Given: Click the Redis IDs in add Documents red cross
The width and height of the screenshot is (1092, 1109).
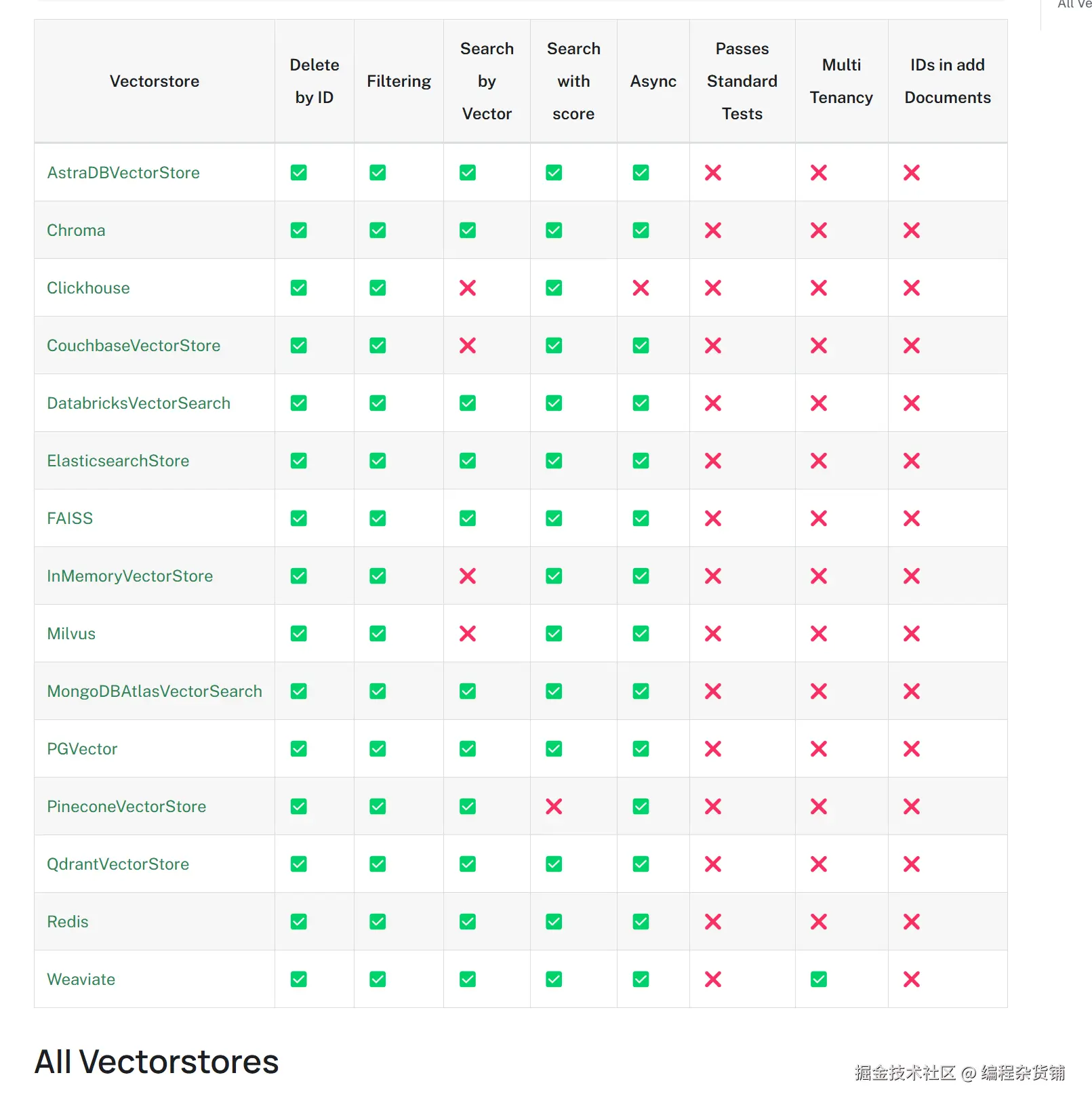Looking at the screenshot, I should 911,922.
